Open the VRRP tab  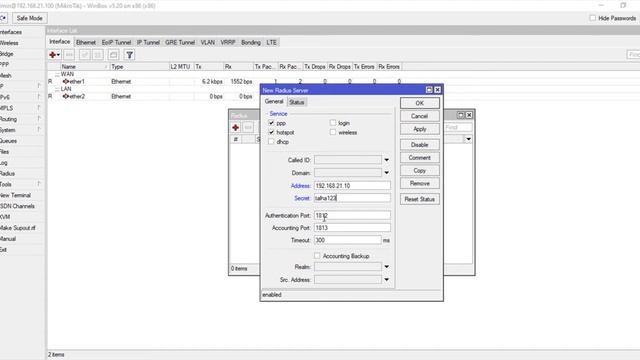(x=228, y=42)
